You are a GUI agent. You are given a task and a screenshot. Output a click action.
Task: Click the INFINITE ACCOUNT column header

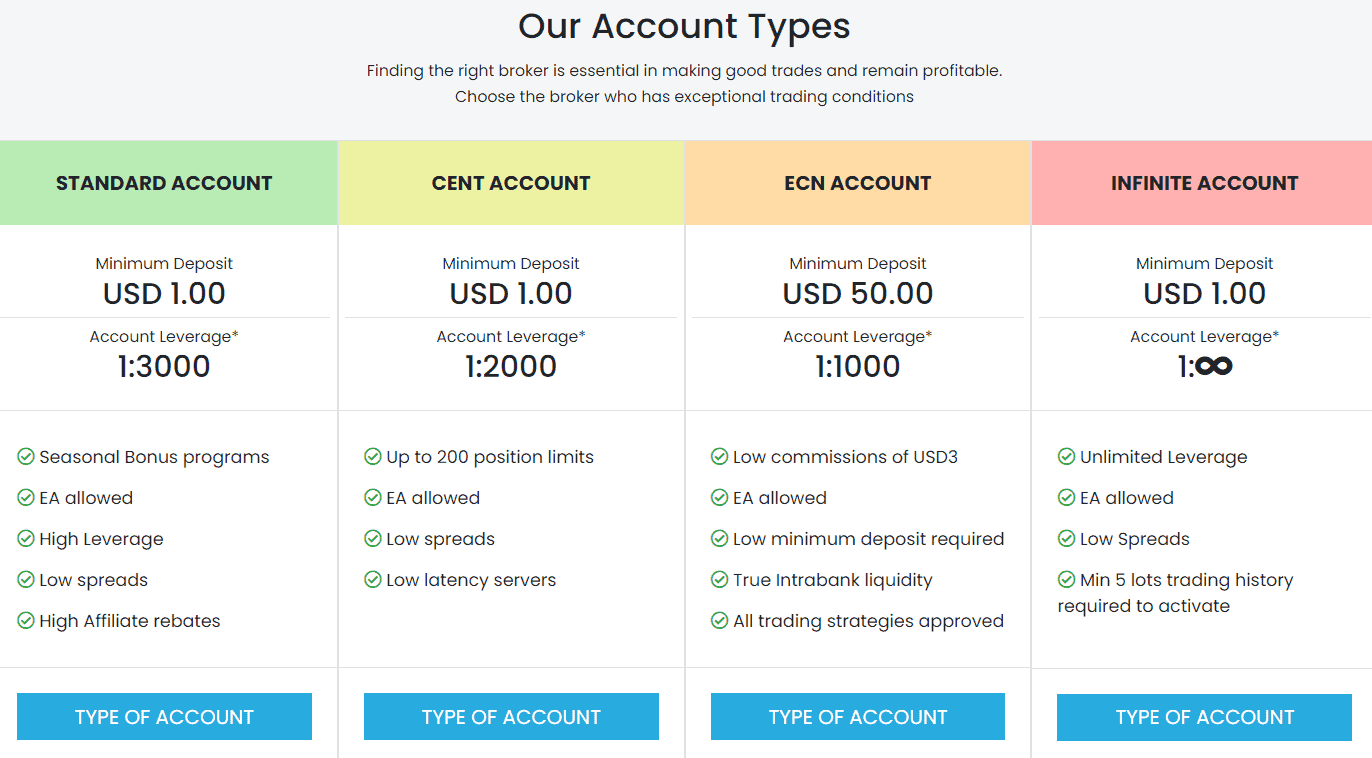tap(1203, 183)
